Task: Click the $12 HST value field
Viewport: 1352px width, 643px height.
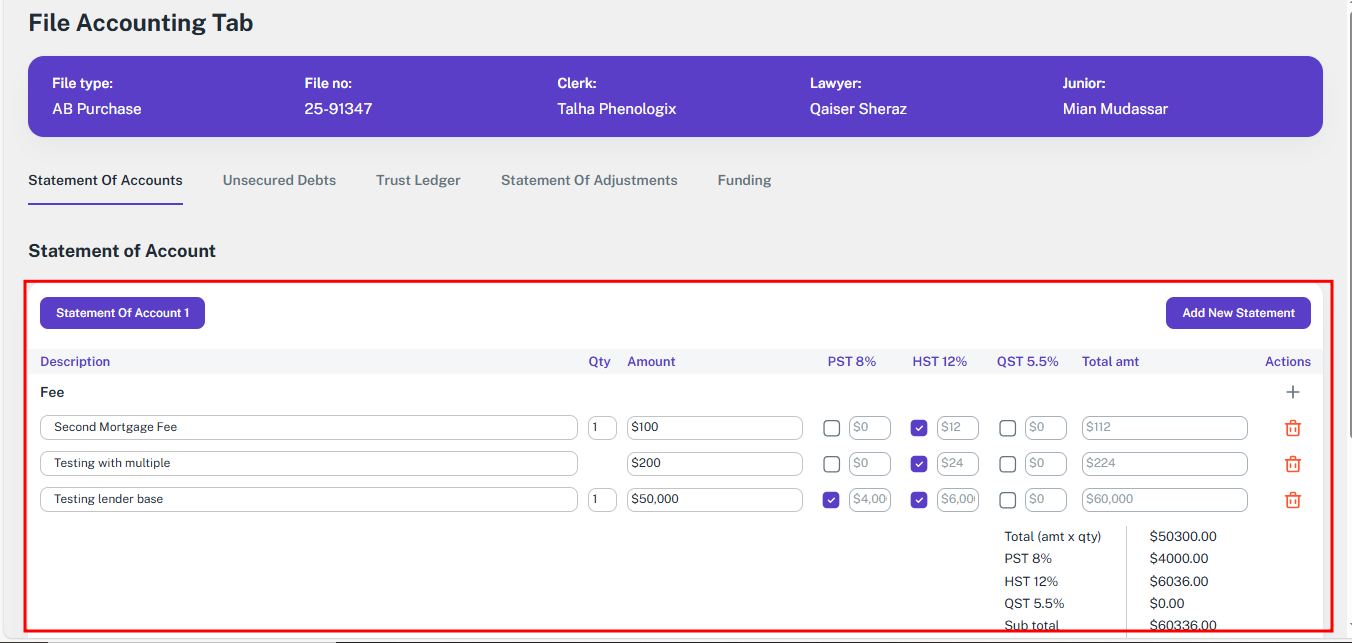Action: pos(958,428)
